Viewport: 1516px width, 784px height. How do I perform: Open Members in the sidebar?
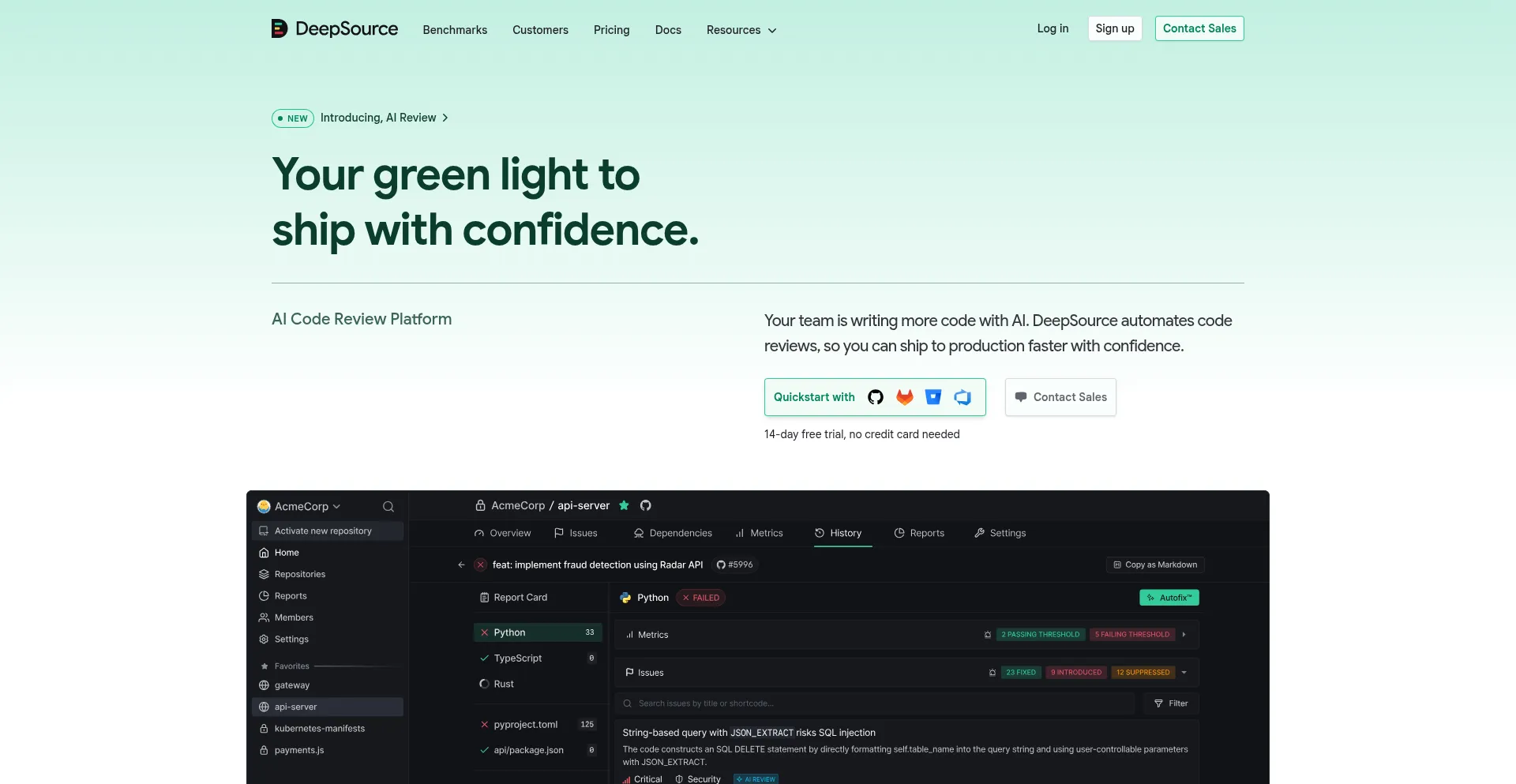[328, 617]
